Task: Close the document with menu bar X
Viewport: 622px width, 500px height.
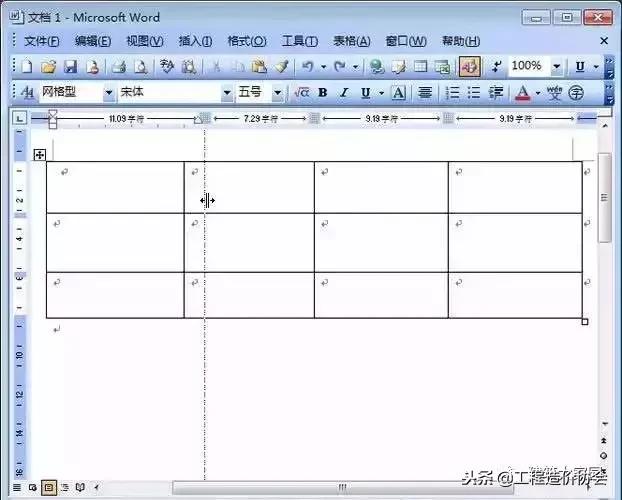Action: [604, 41]
